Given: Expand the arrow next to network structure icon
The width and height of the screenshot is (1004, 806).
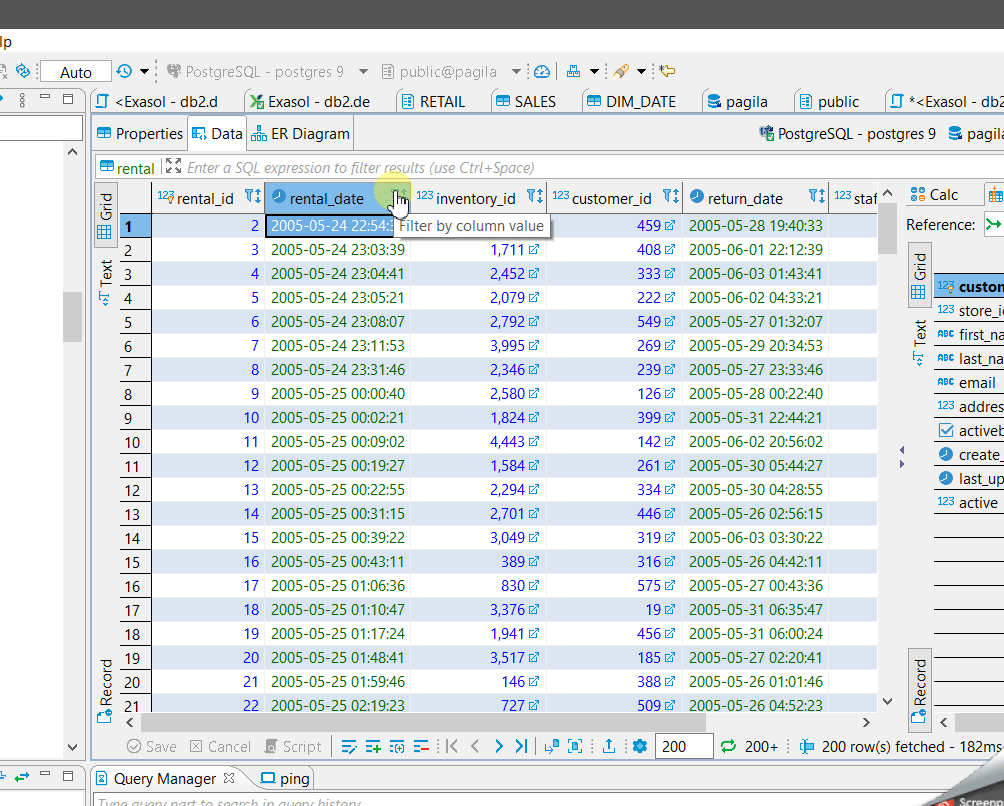Looking at the screenshot, I should pyautogui.click(x=594, y=71).
